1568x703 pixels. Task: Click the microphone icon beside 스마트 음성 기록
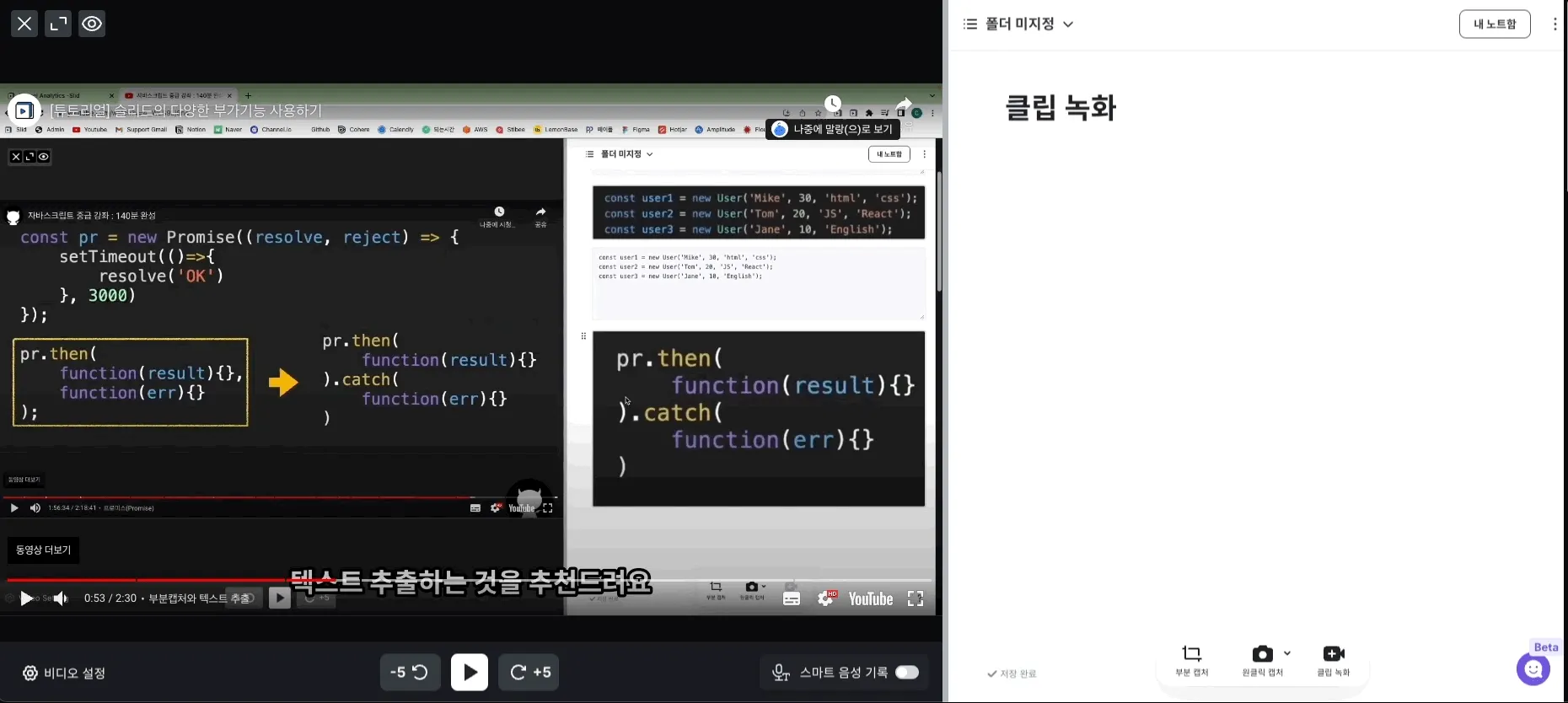pos(781,673)
